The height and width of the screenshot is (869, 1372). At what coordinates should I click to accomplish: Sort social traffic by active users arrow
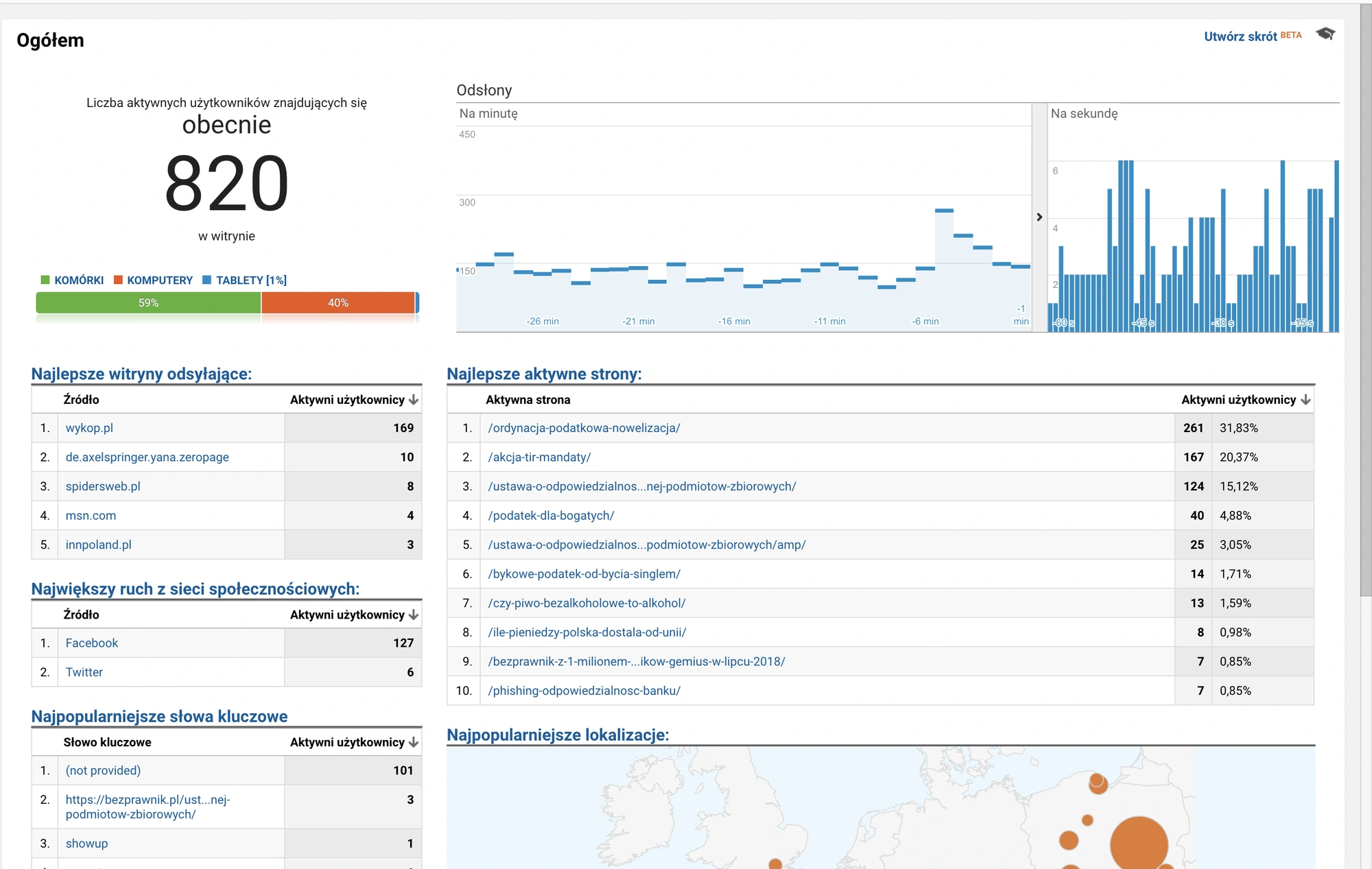(413, 615)
